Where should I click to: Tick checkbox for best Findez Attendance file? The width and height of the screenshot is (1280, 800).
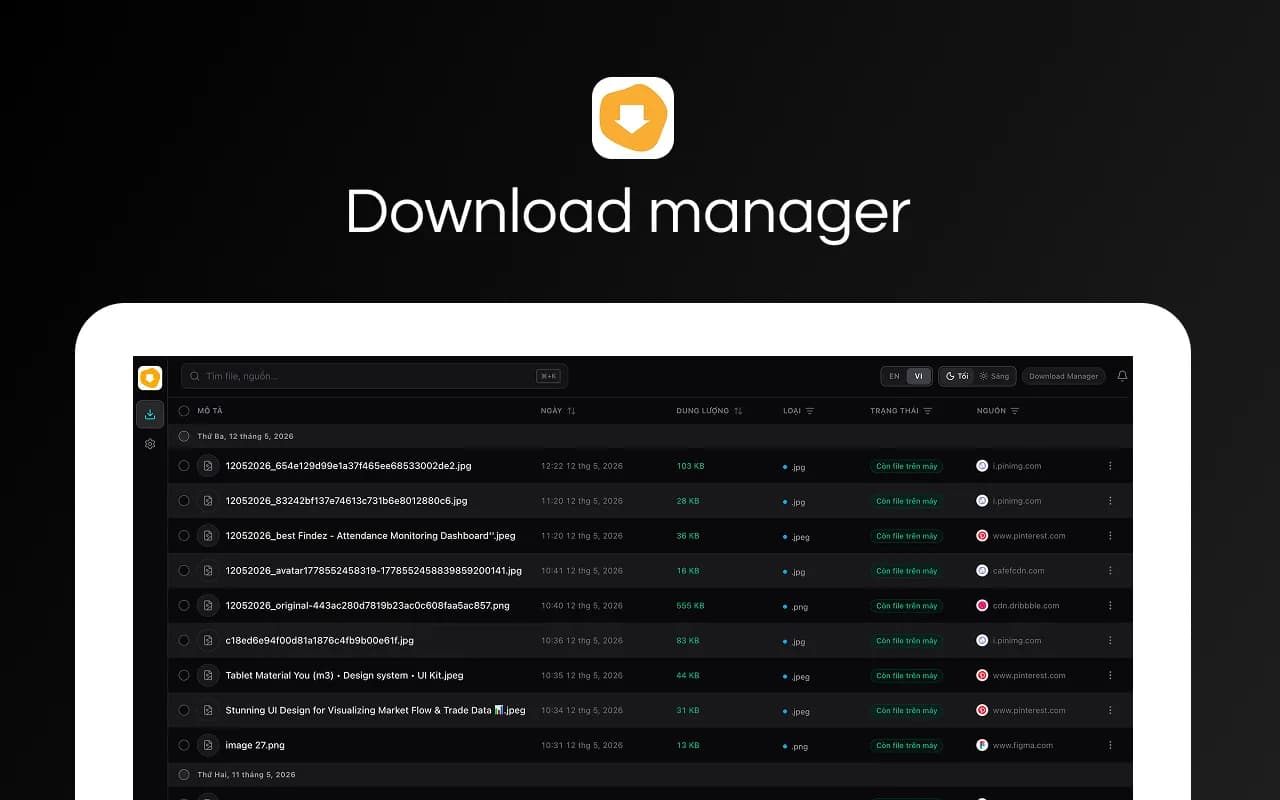(184, 536)
